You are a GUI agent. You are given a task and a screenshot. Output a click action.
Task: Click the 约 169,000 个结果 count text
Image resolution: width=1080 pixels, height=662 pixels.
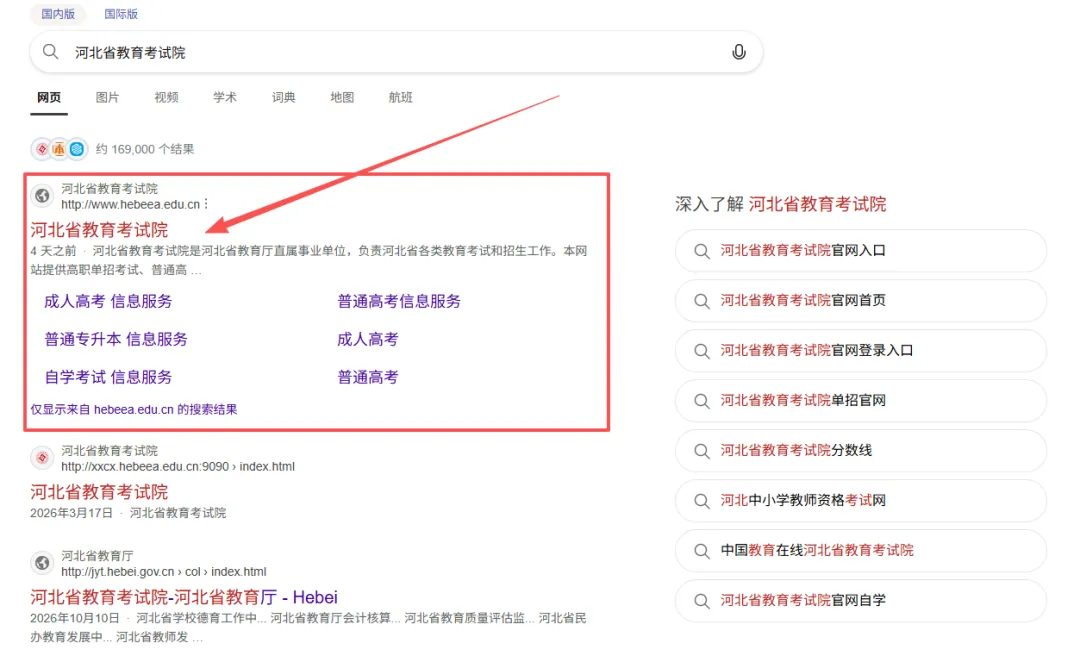(145, 149)
